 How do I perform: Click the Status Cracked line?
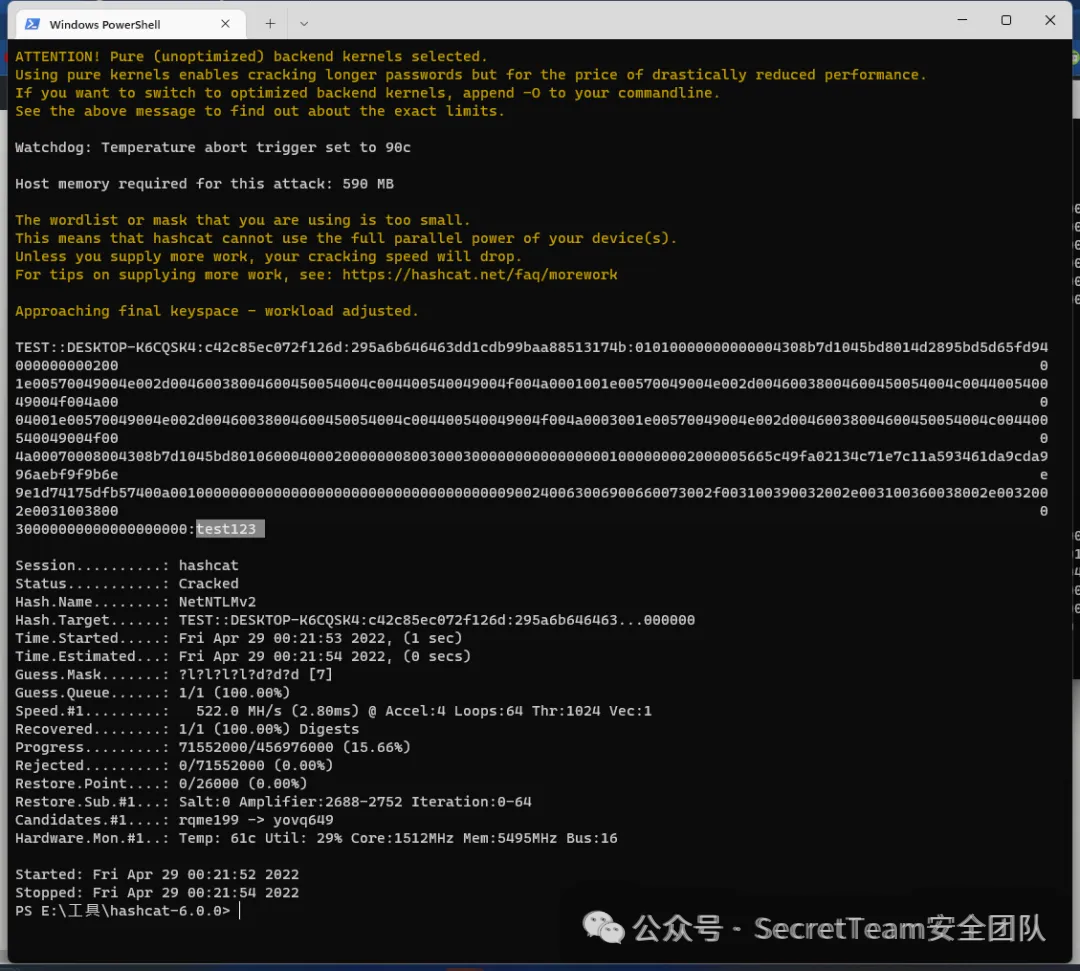pos(120,583)
